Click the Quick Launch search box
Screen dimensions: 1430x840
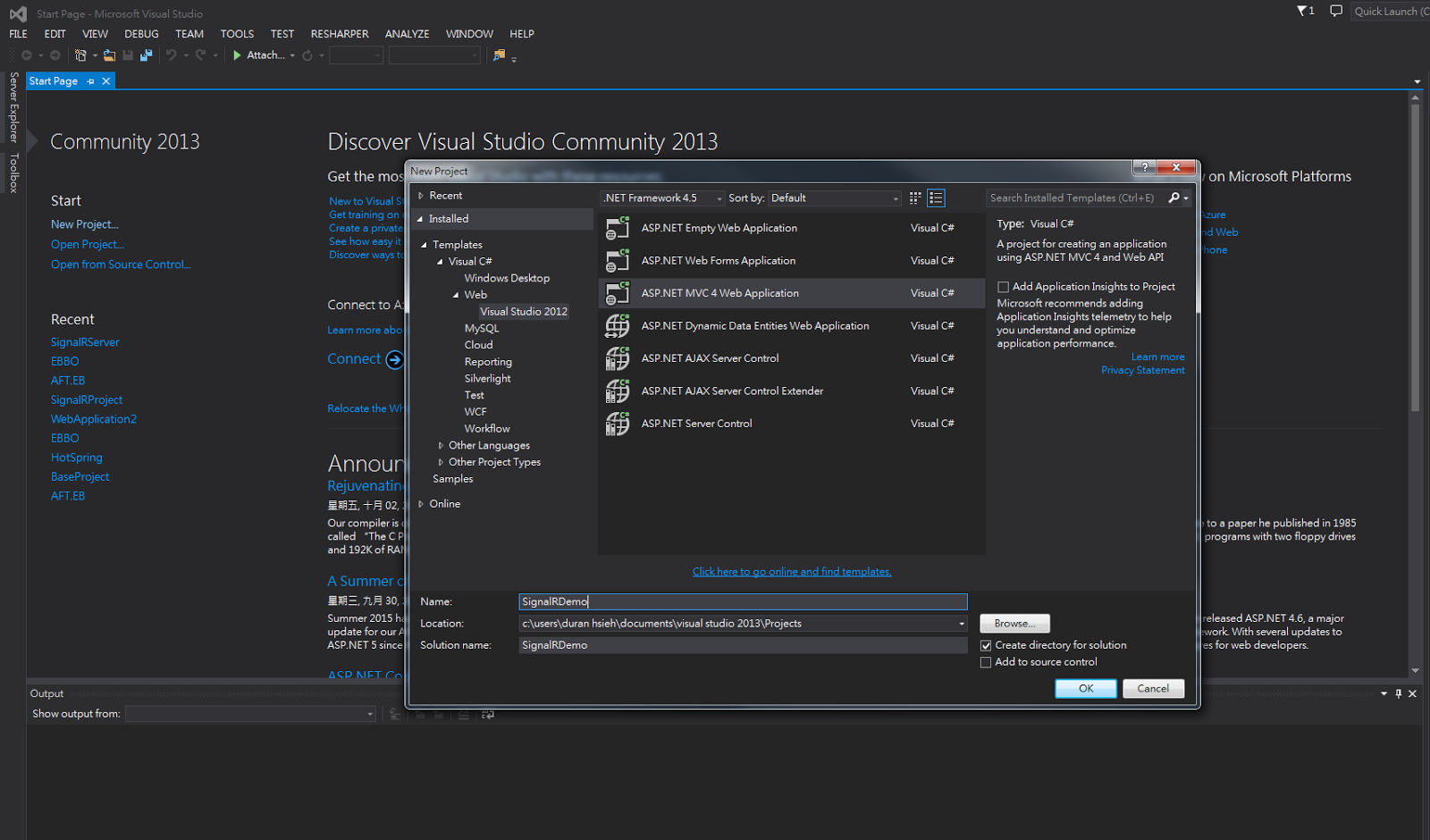pos(1390,12)
